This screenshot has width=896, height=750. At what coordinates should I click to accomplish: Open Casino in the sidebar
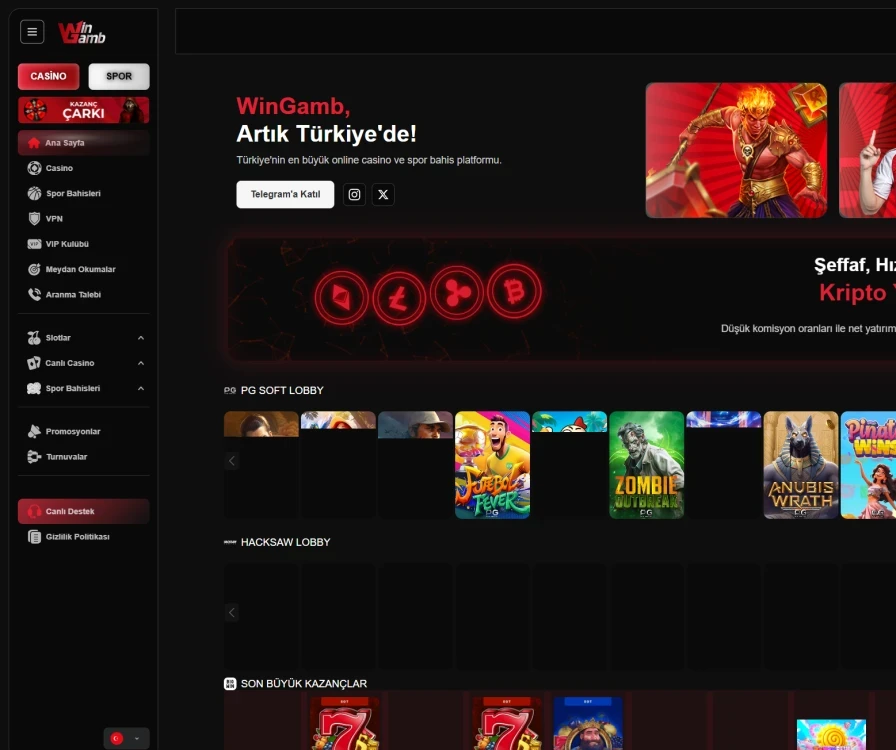tap(83, 168)
